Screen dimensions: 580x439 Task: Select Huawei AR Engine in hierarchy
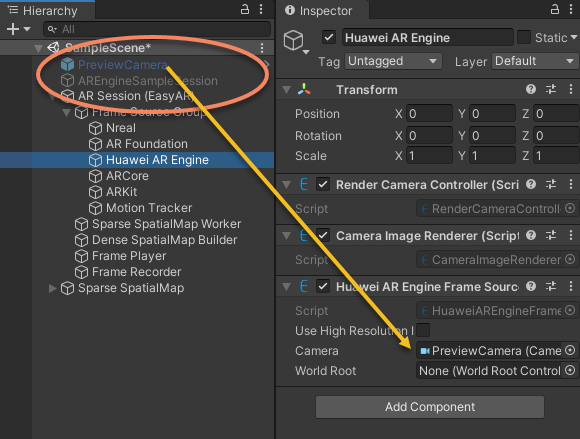(157, 160)
